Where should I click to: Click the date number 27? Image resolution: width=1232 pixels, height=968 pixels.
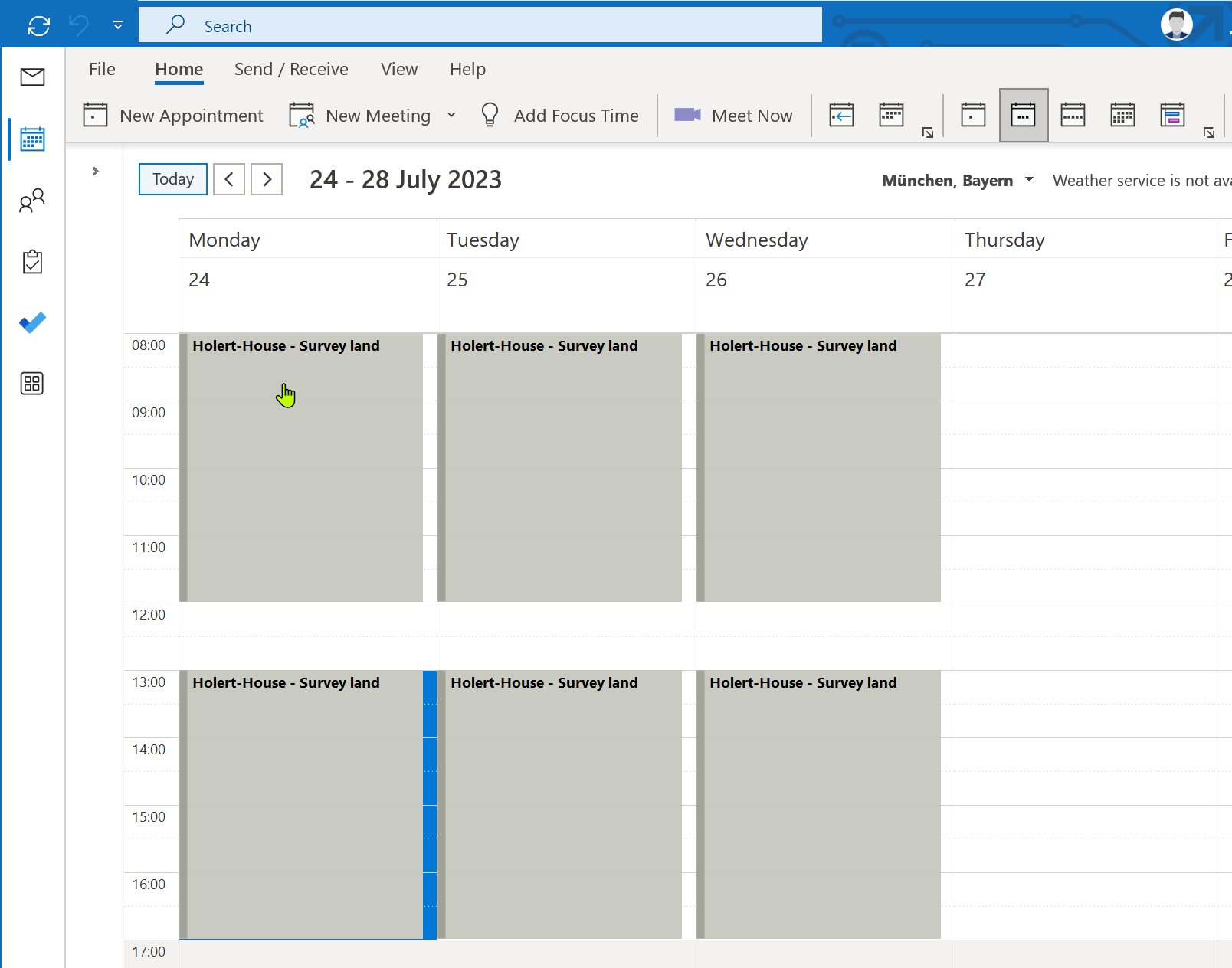point(975,280)
